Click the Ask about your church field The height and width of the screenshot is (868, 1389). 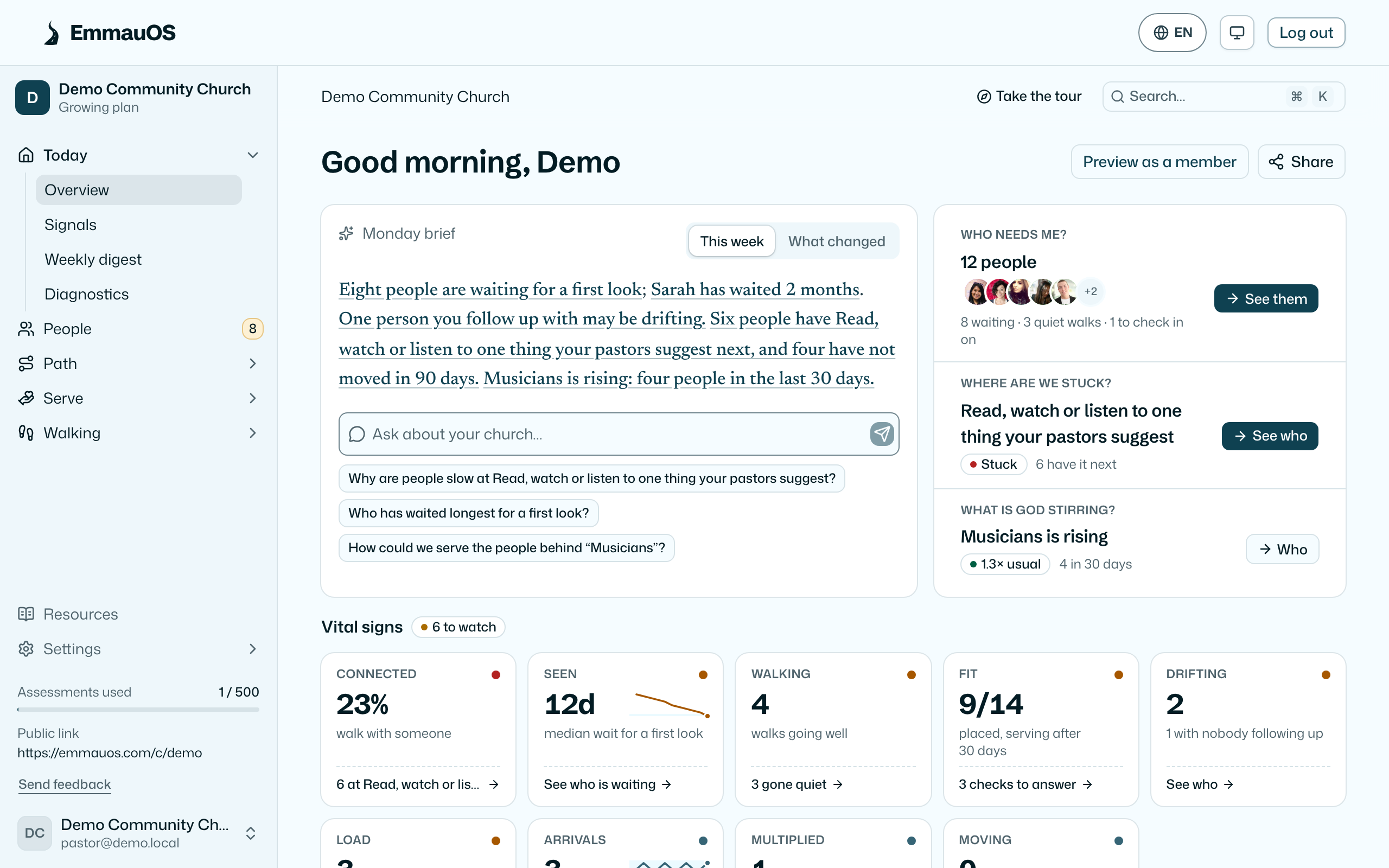pyautogui.click(x=619, y=434)
